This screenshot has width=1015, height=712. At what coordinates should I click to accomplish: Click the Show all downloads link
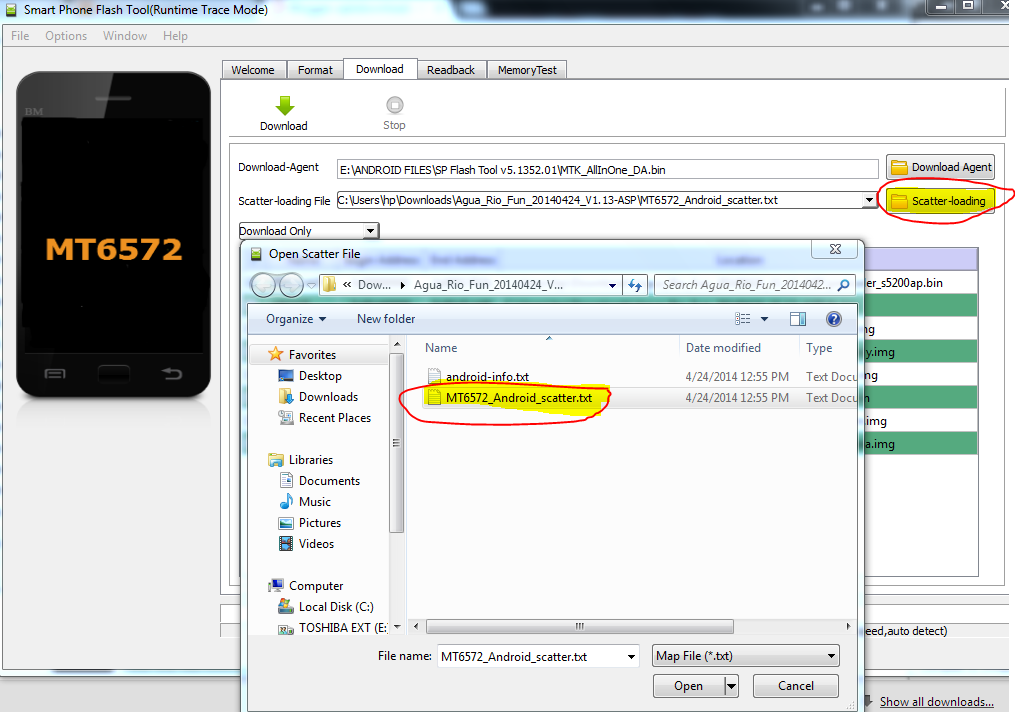click(936, 702)
